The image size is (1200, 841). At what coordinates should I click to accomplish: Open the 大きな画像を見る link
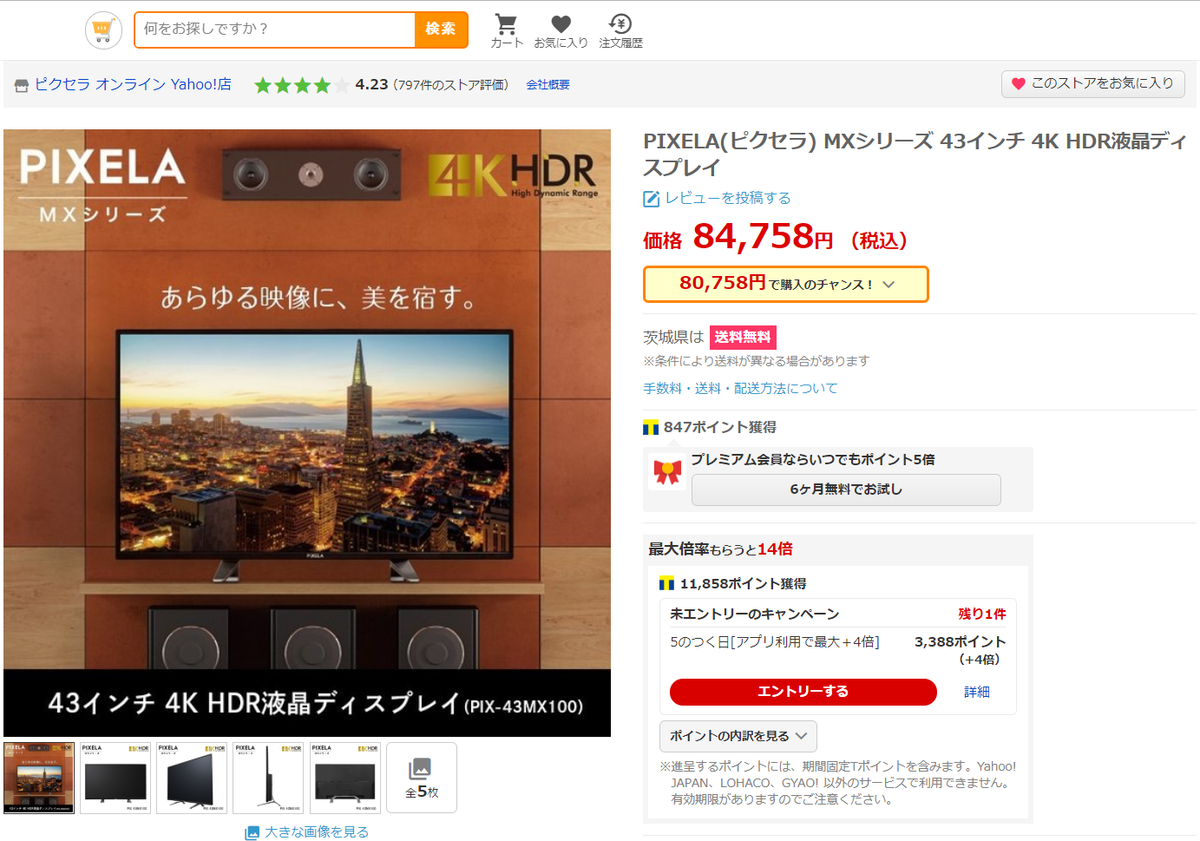tap(317, 832)
